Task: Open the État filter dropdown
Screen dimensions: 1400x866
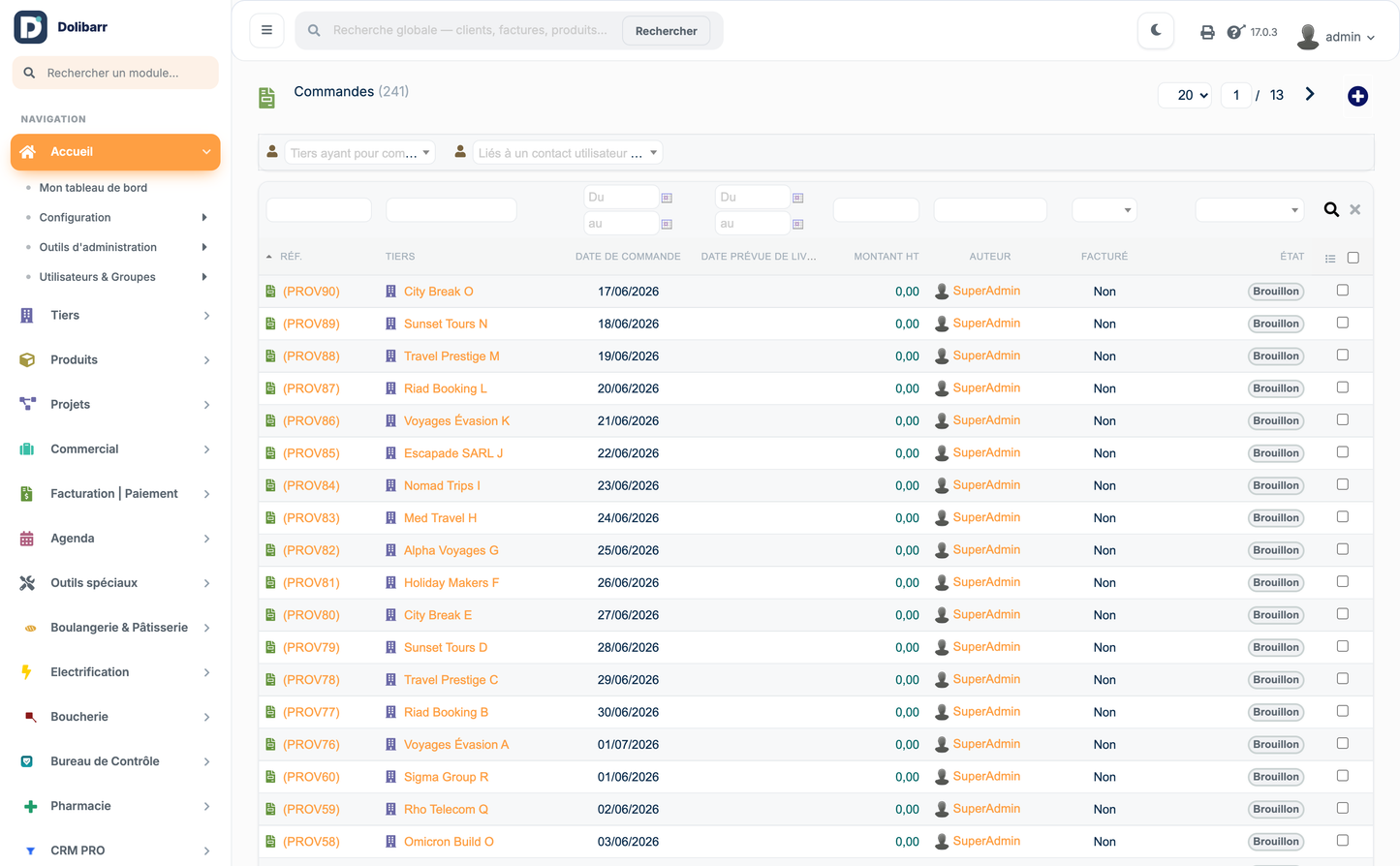Action: point(1250,210)
